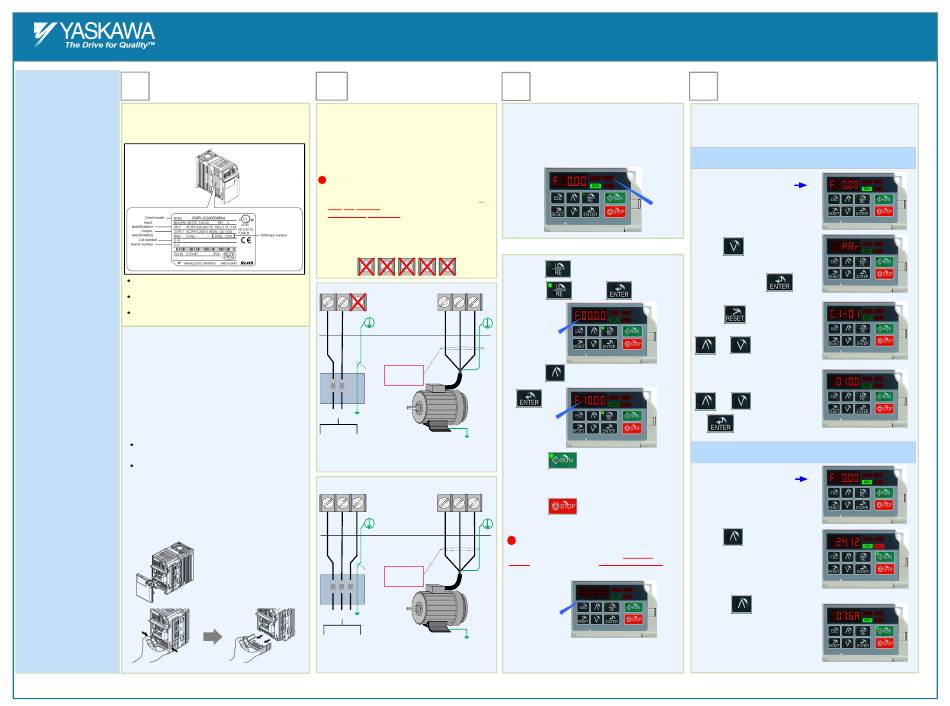Viewport: 950px width, 706px height.
Task: Click the hand pulling off the terminal cover illustration
Action: (264, 634)
